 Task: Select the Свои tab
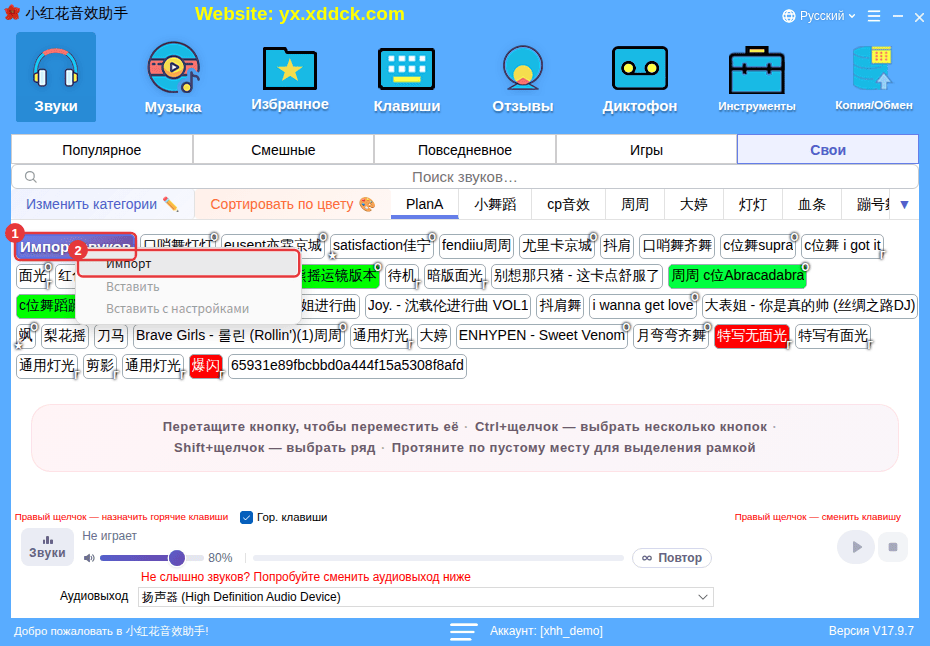[x=828, y=149]
